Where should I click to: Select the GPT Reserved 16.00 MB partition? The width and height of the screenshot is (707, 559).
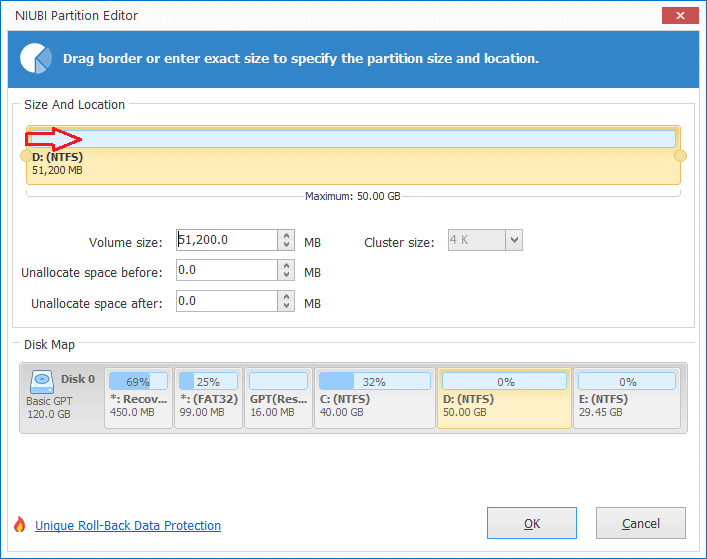pos(278,398)
